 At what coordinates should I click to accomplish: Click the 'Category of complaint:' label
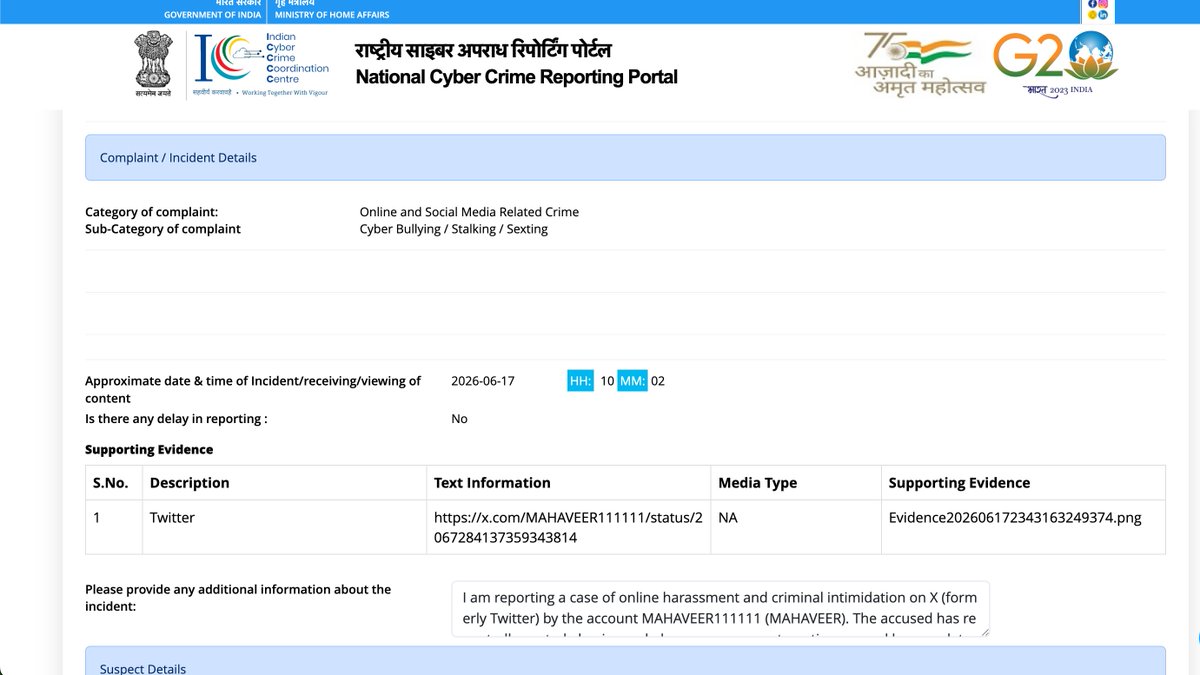coord(151,212)
